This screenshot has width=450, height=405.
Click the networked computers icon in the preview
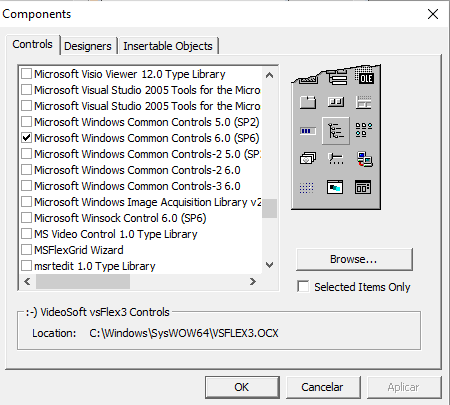coord(364,159)
